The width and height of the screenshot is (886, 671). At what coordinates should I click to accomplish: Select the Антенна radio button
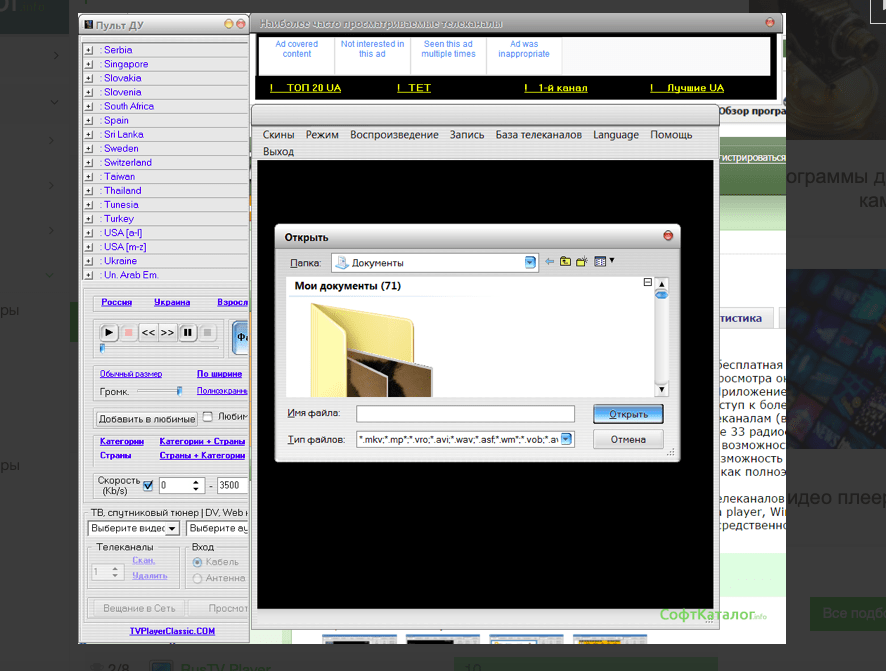click(197, 578)
